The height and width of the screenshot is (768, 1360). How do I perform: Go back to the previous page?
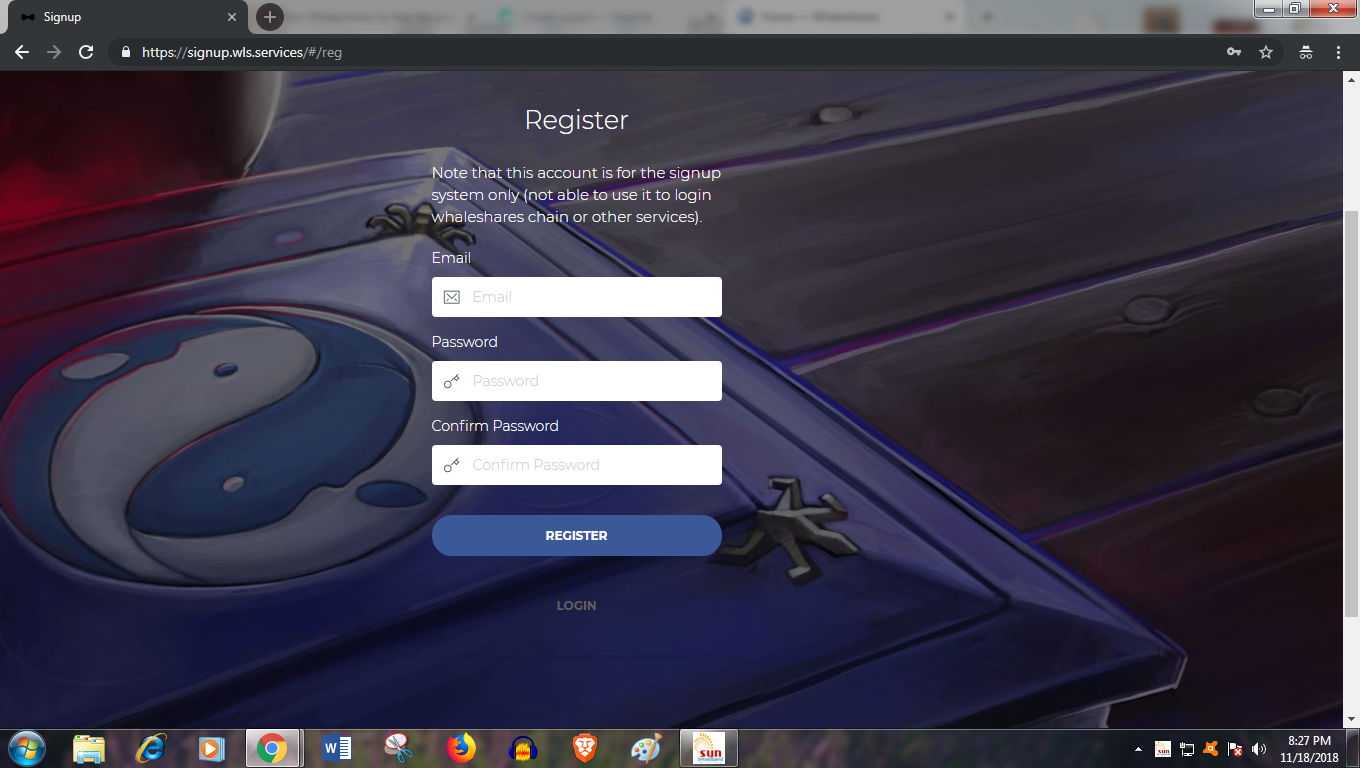point(22,52)
